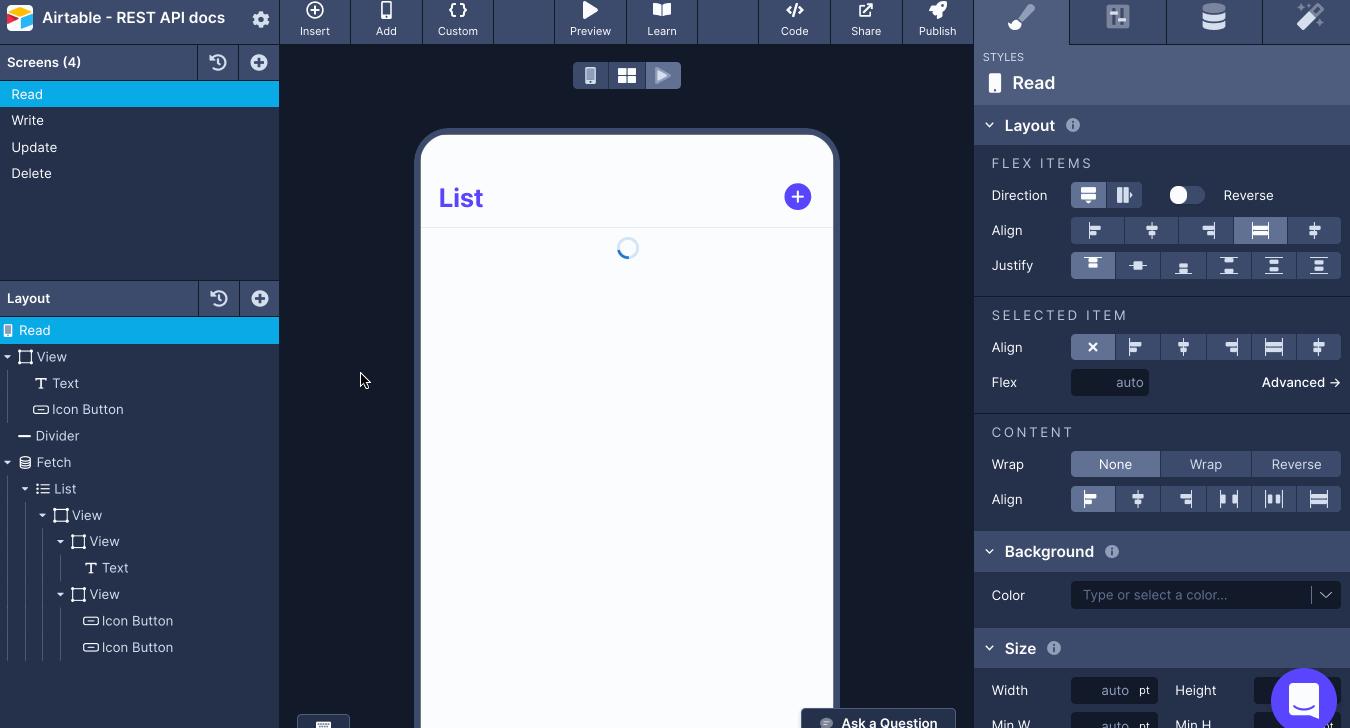Open Screens history icon
The image size is (1350, 728).
[218, 62]
